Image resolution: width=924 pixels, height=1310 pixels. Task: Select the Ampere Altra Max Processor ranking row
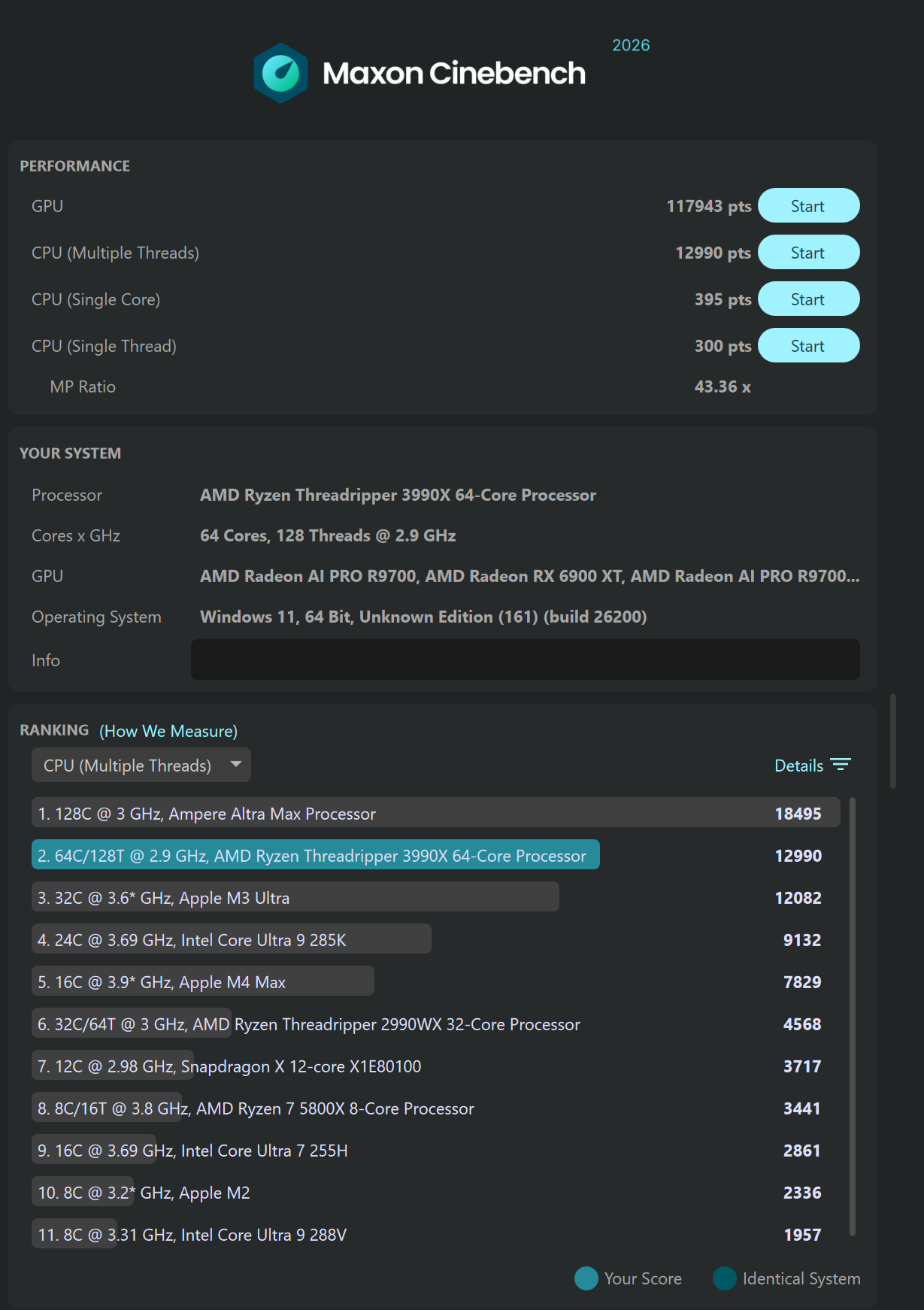[436, 813]
